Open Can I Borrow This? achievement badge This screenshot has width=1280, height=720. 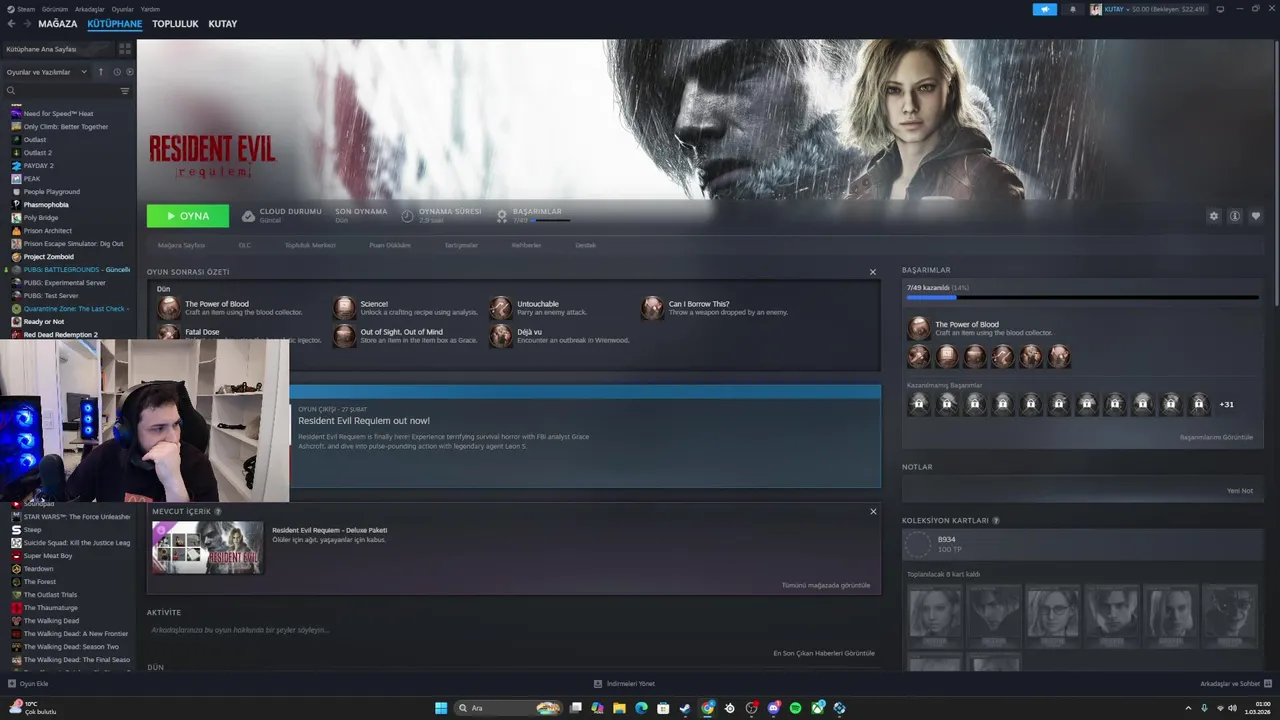(x=652, y=307)
